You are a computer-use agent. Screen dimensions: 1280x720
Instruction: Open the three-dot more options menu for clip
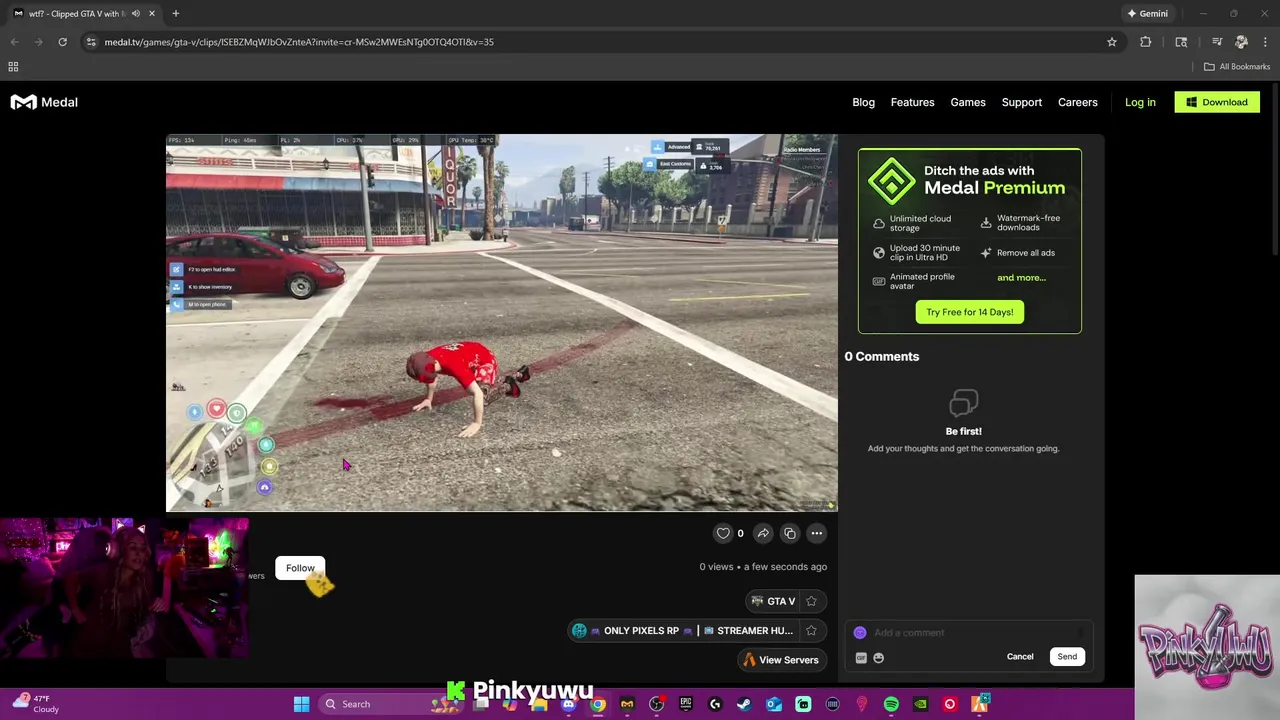(817, 533)
